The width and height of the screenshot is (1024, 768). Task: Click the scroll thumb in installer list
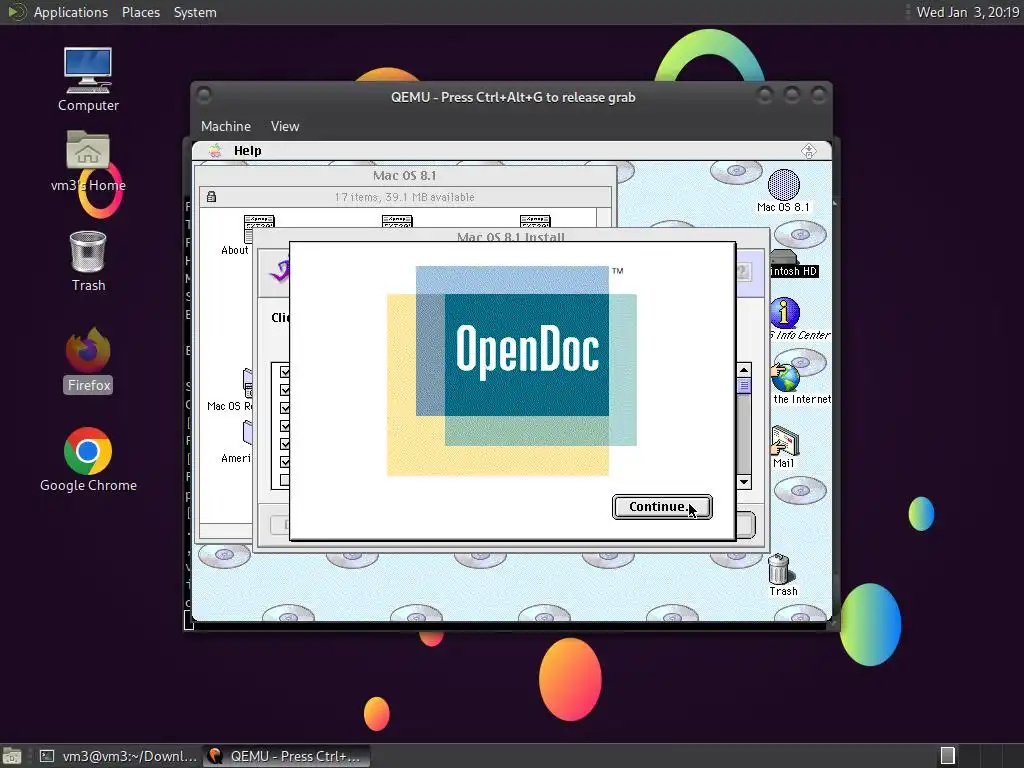[744, 385]
